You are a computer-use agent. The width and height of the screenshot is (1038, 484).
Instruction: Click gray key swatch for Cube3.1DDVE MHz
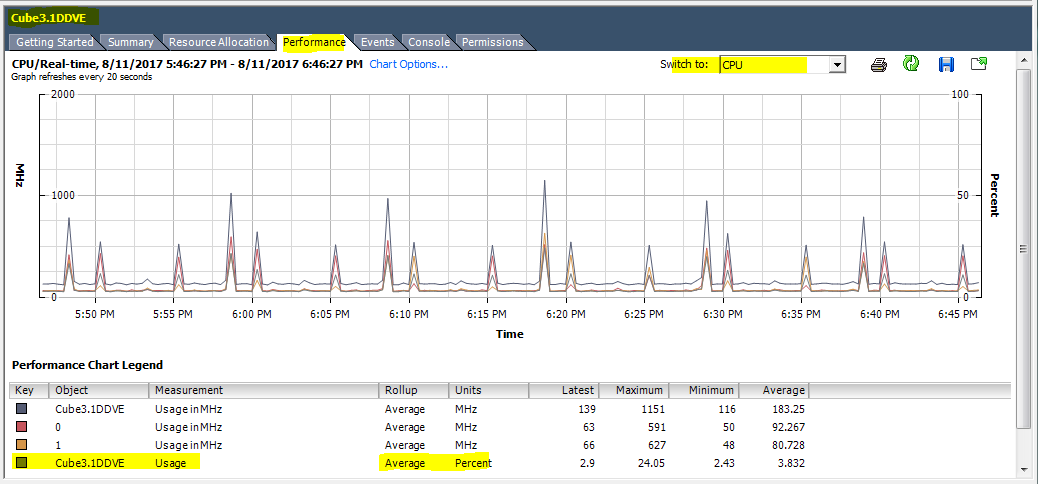pos(22,409)
